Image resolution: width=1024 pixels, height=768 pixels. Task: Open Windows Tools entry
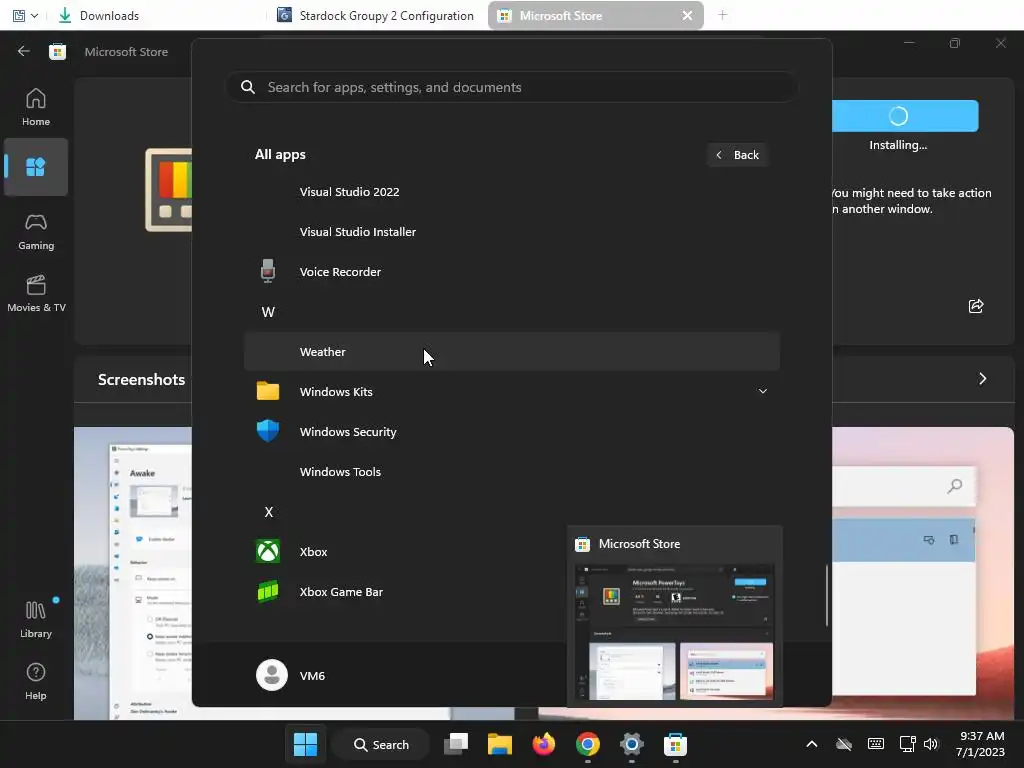(x=511, y=472)
